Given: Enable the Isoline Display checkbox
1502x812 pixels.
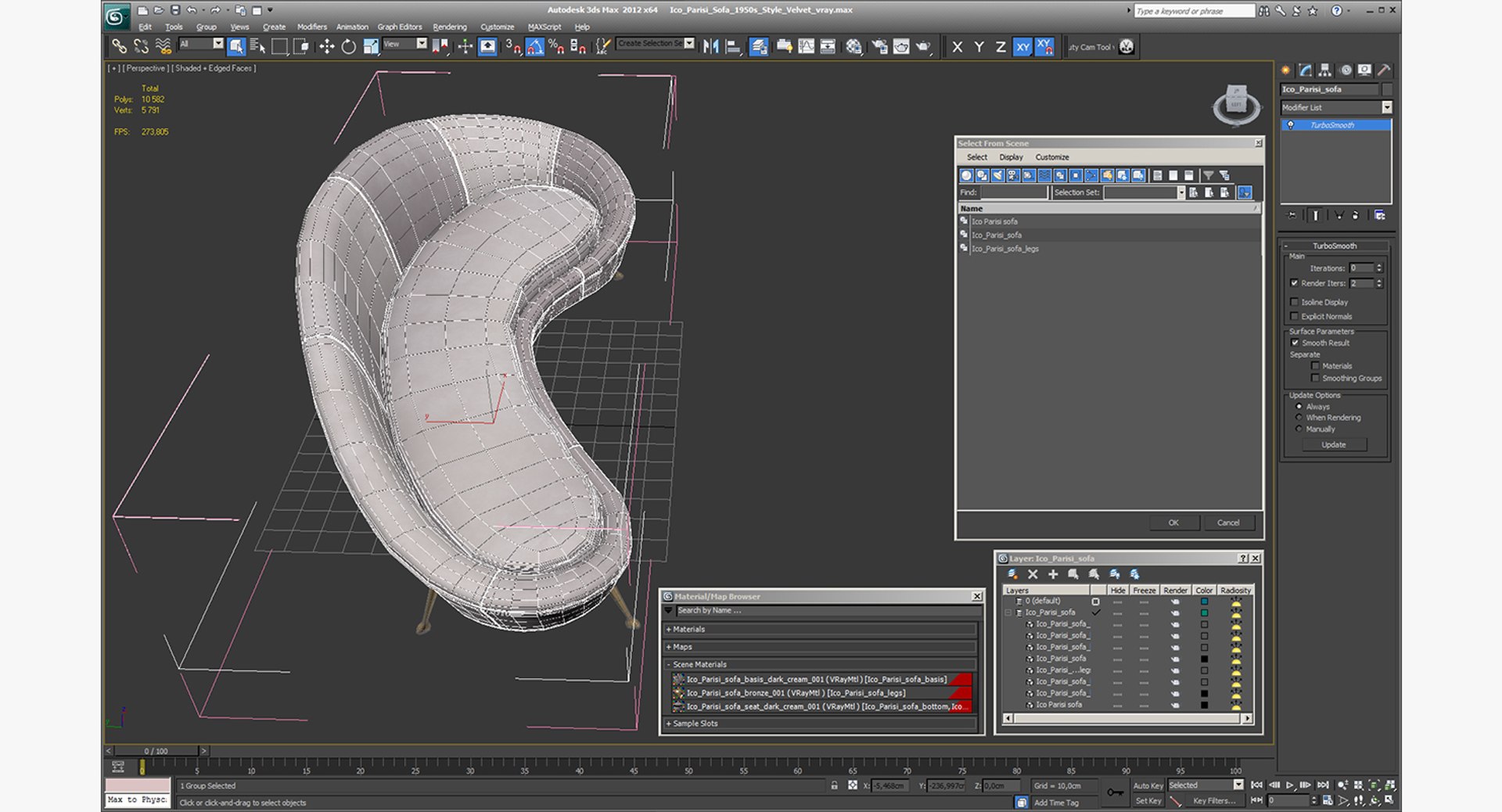Looking at the screenshot, I should click(x=1294, y=302).
